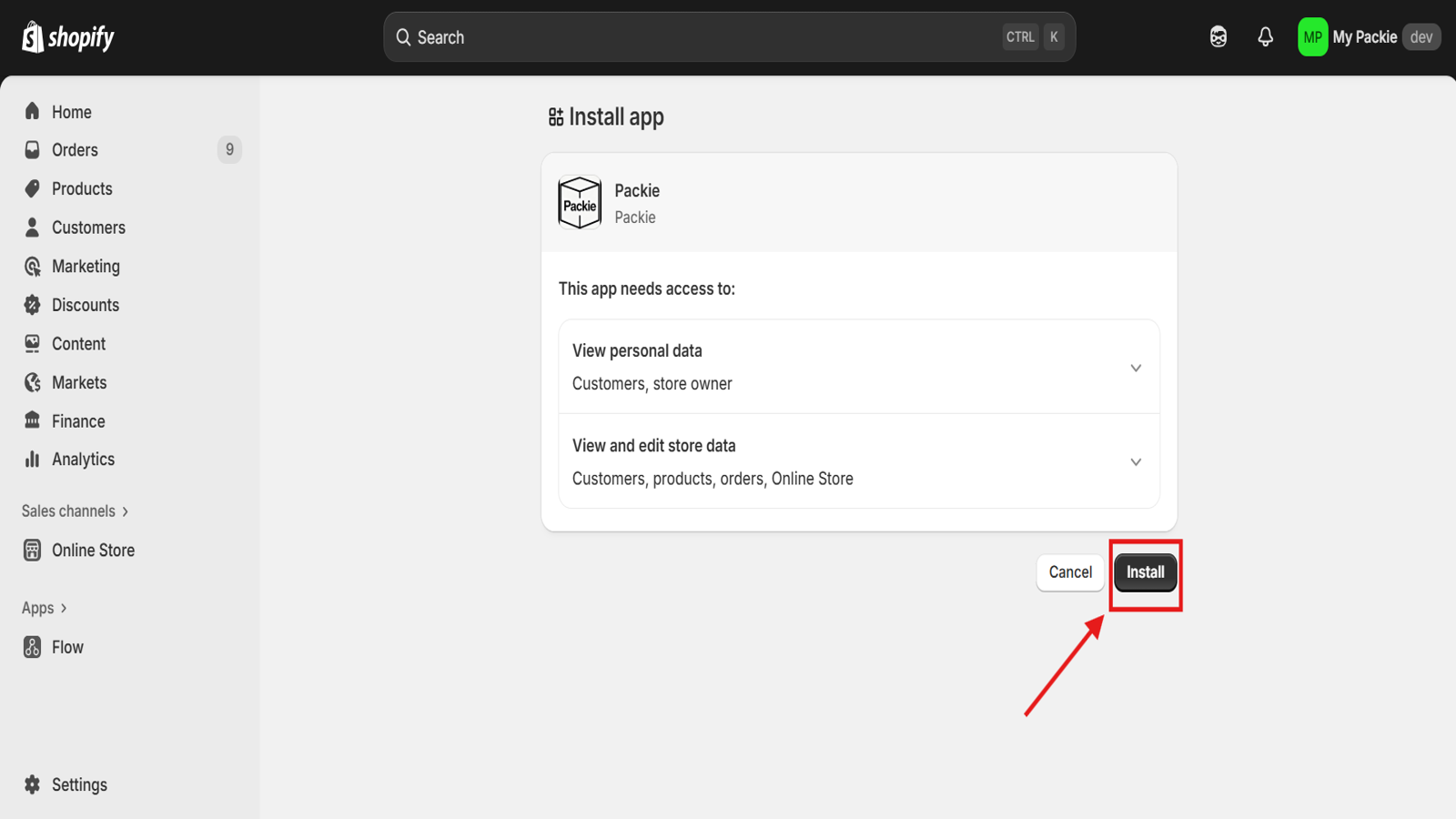
Task: Install the Packie app
Action: pyautogui.click(x=1145, y=572)
